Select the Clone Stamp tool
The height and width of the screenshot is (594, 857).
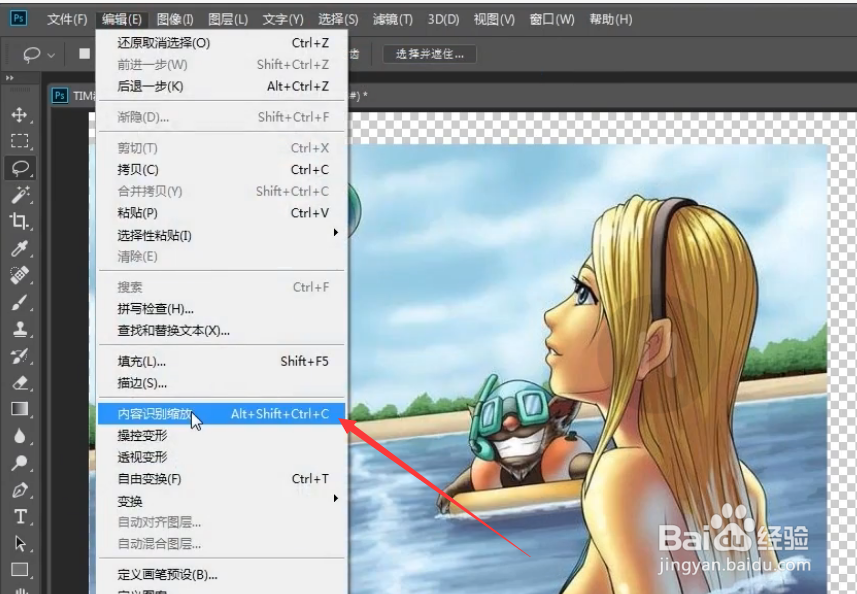tap(20, 328)
